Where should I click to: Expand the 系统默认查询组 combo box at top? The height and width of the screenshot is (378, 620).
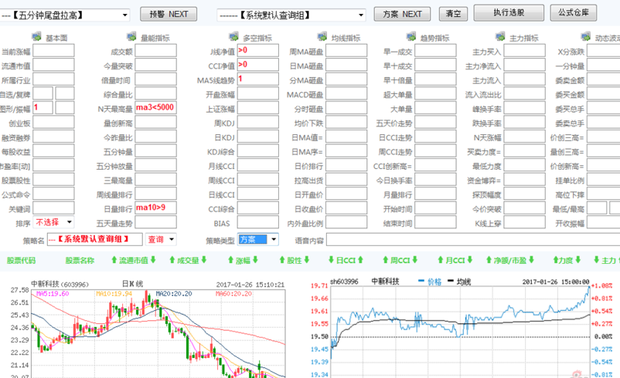[361, 15]
